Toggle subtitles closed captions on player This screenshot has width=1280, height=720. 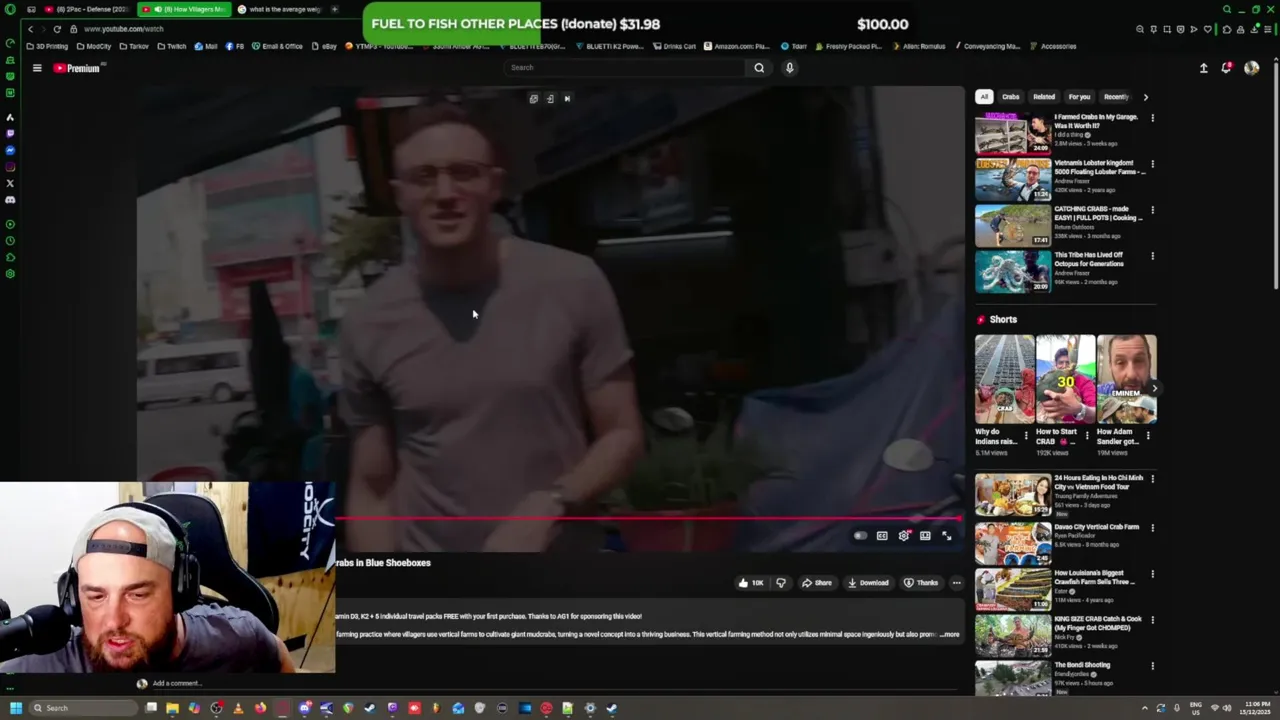pos(882,536)
